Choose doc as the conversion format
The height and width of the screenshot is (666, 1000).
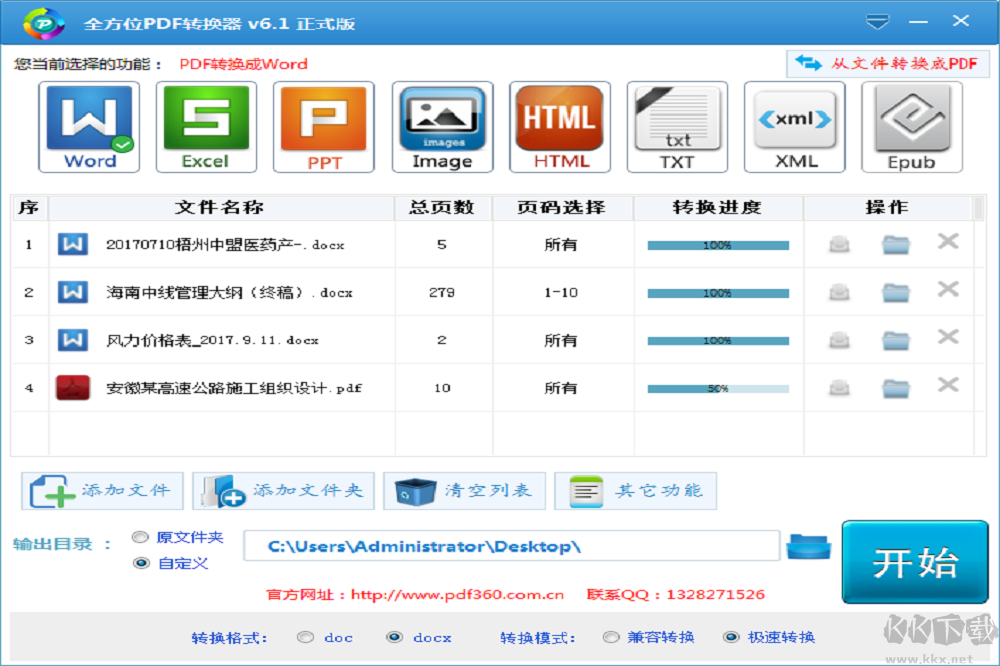306,637
